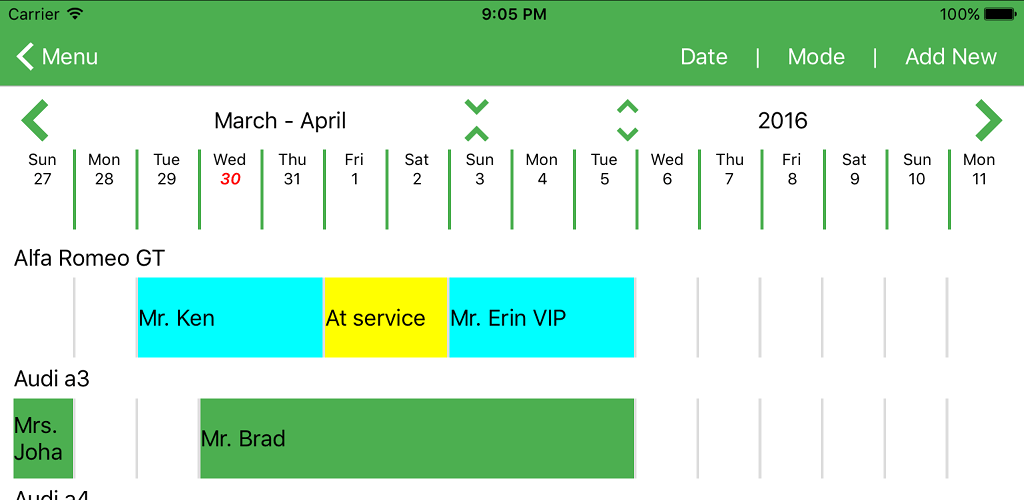
Task: Open Mr. Brad's green Audi a3 booking
Action: 417,438
